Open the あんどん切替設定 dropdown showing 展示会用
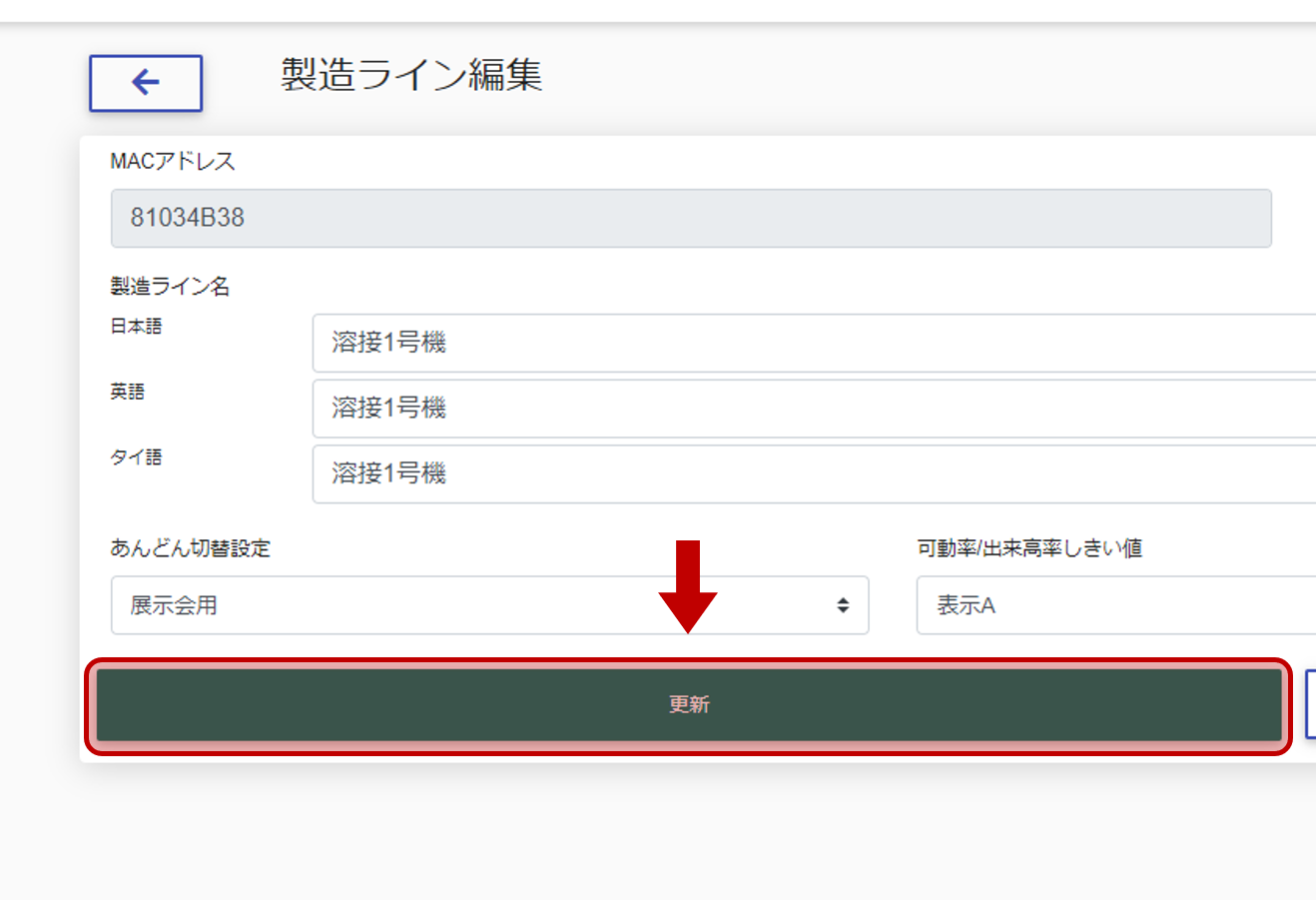Screen dimensions: 1316x900 (489, 605)
